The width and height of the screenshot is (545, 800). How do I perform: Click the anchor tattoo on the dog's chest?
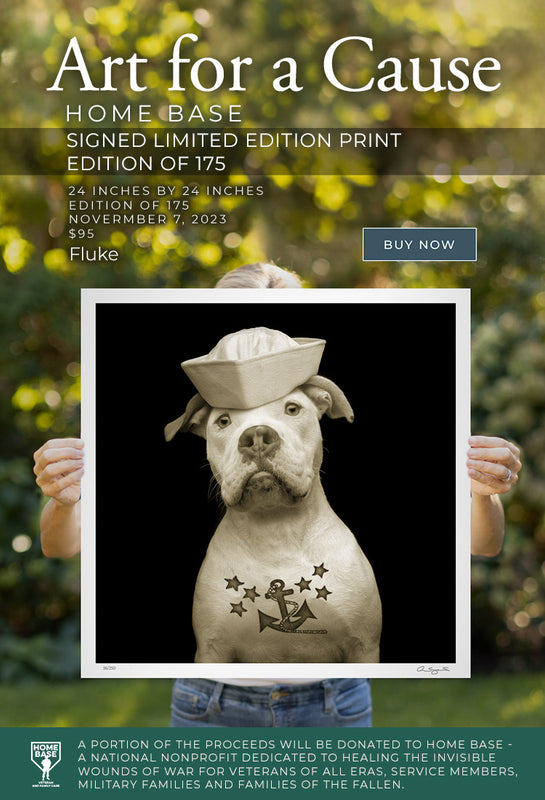point(287,607)
